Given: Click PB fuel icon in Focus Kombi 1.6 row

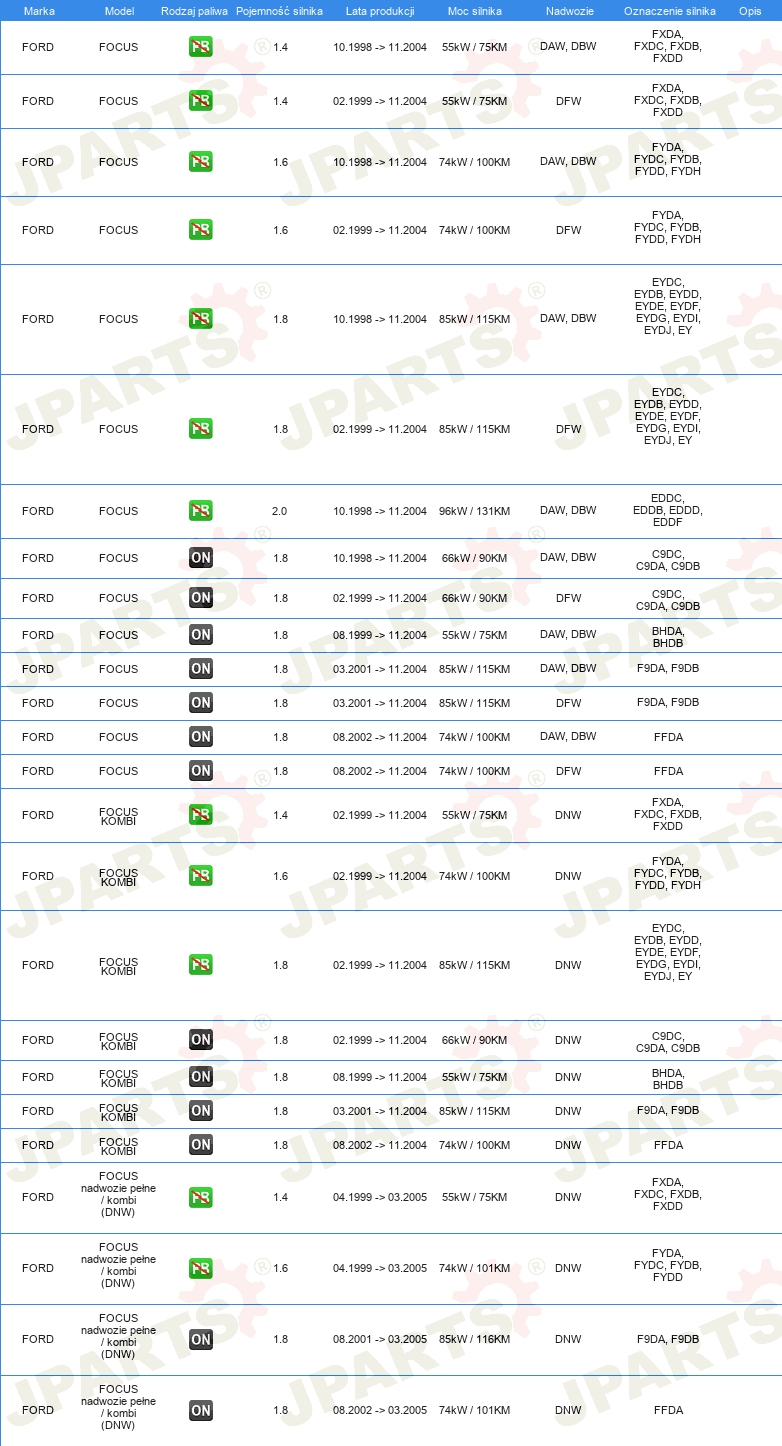Looking at the screenshot, I should click(x=201, y=876).
